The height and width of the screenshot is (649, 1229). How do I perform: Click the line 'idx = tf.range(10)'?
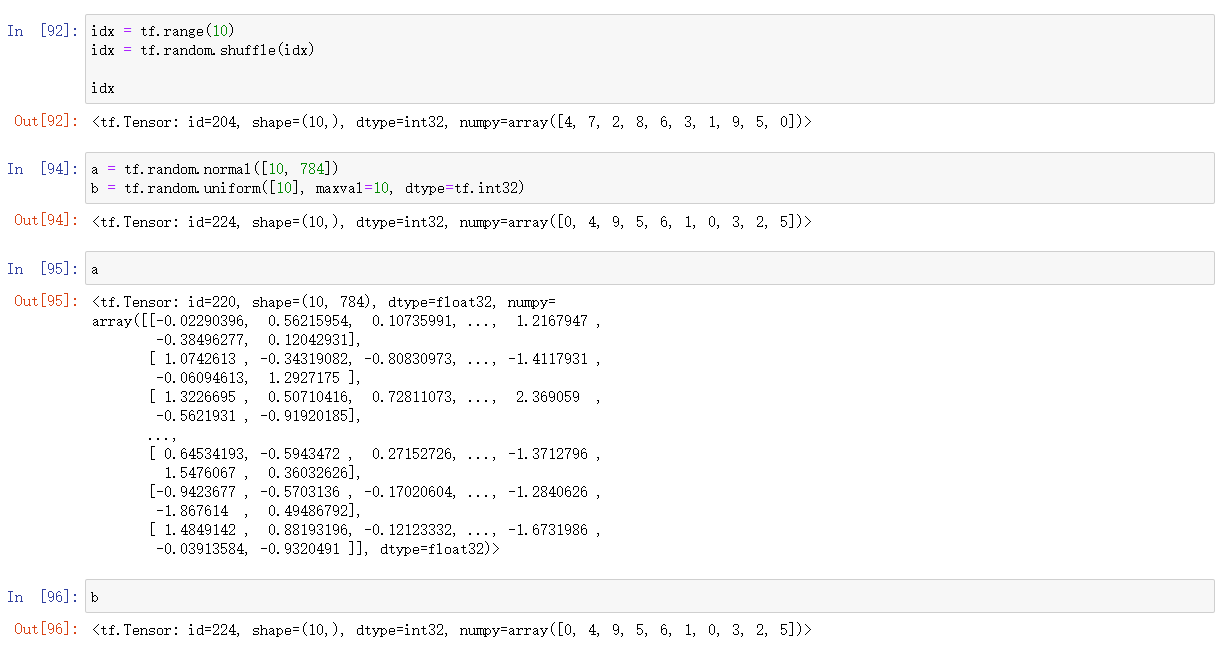(163, 31)
